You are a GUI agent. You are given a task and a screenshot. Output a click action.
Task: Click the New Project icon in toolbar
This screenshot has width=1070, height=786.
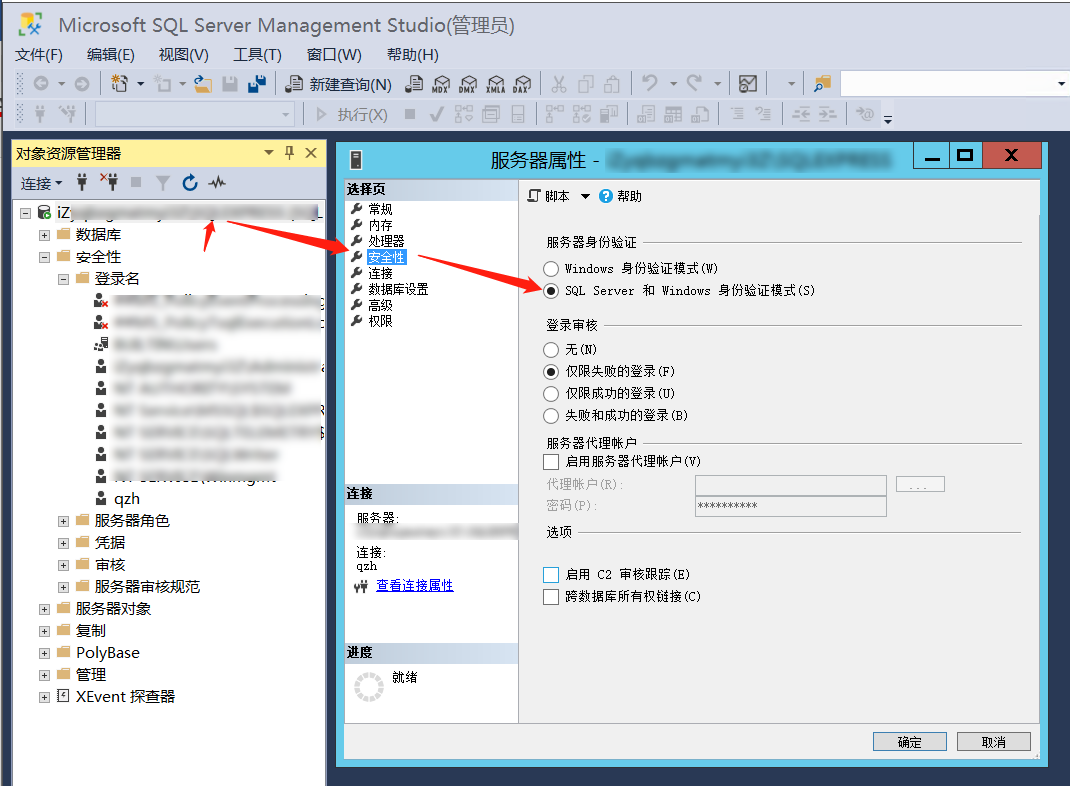[119, 84]
